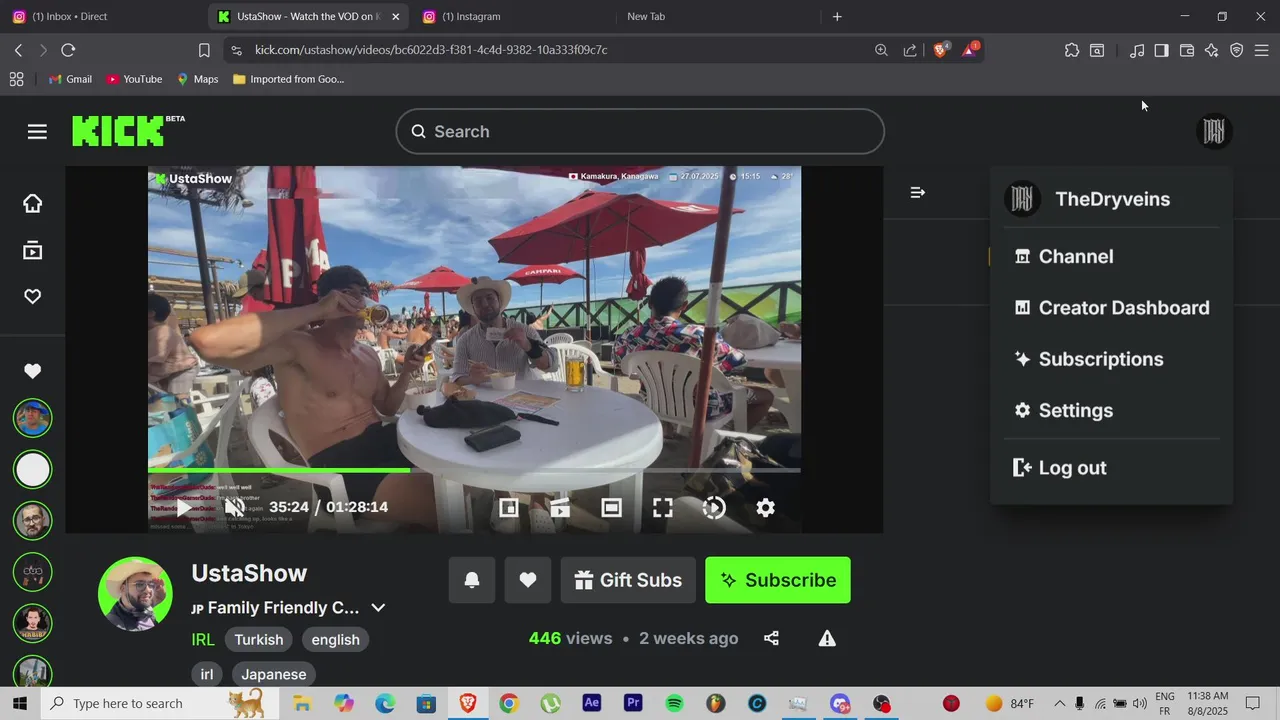
Task: Play the paused UstaShow video
Action: click(184, 507)
